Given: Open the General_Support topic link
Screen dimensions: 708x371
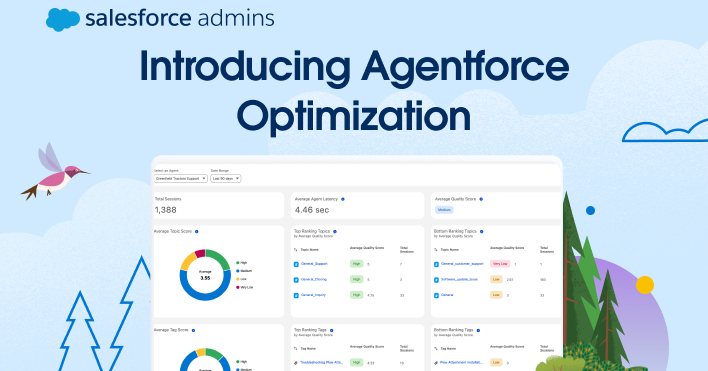Looking at the screenshot, I should [314, 264].
